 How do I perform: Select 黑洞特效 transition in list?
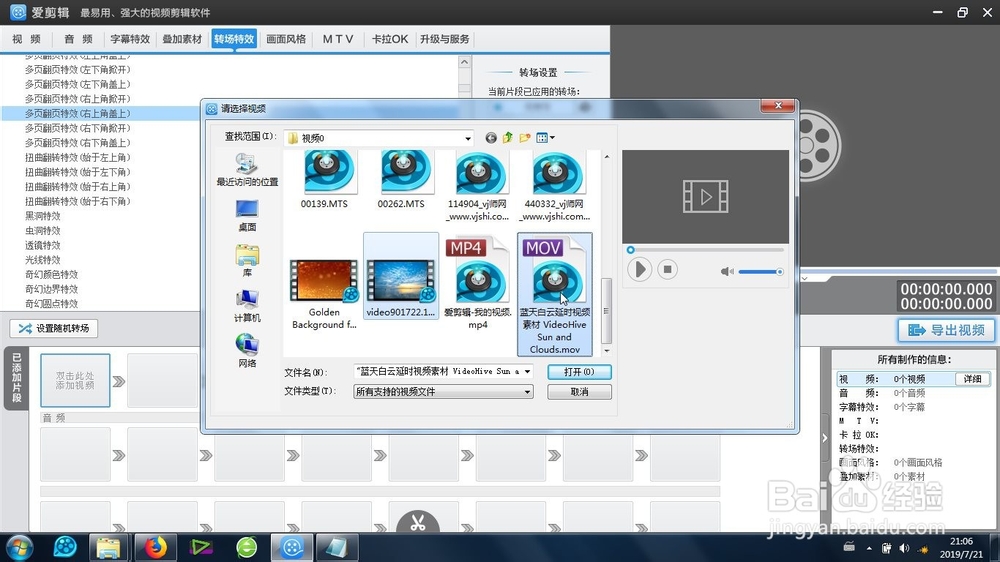click(43, 216)
